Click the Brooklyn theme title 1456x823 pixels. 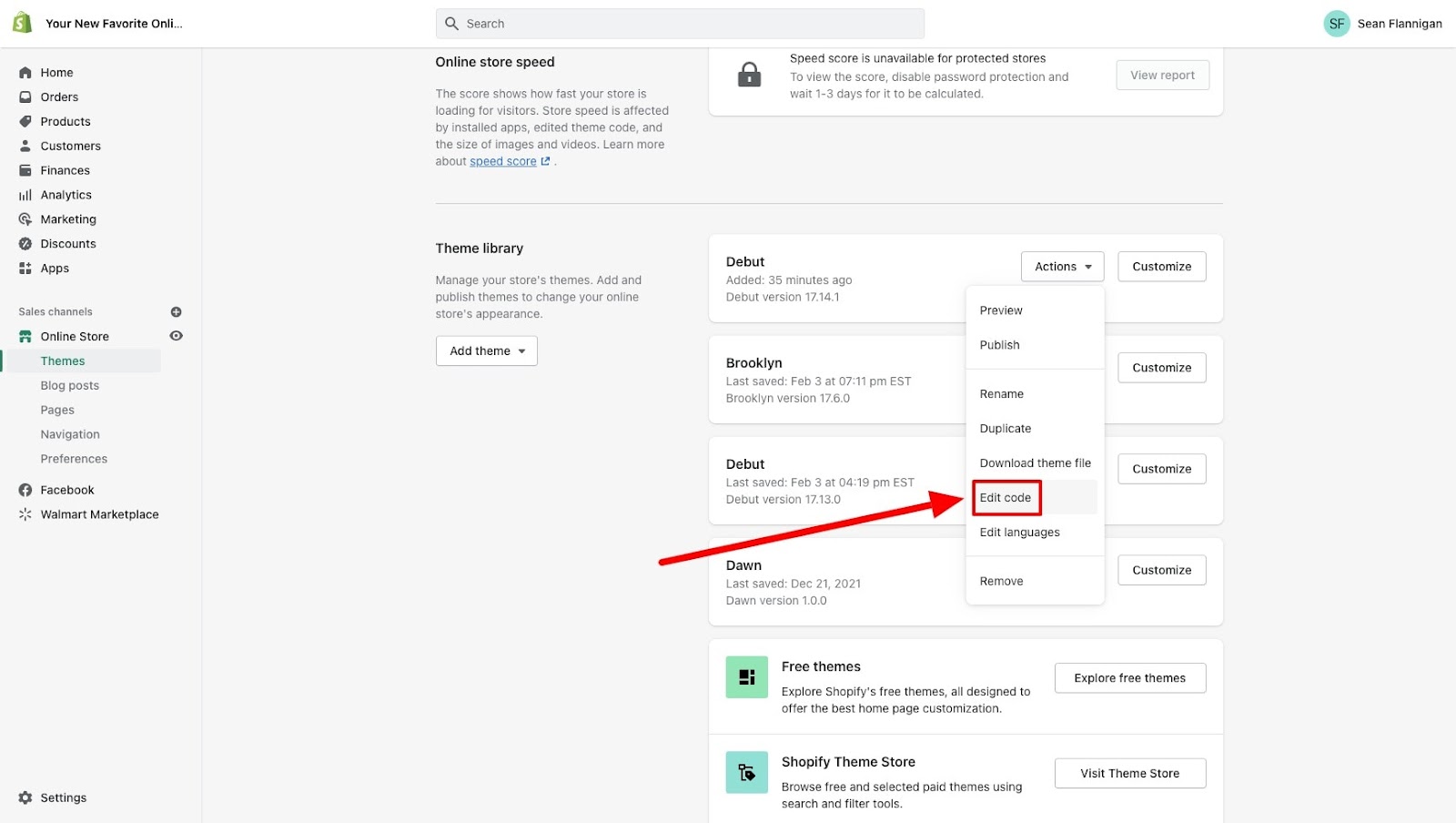[x=753, y=363]
